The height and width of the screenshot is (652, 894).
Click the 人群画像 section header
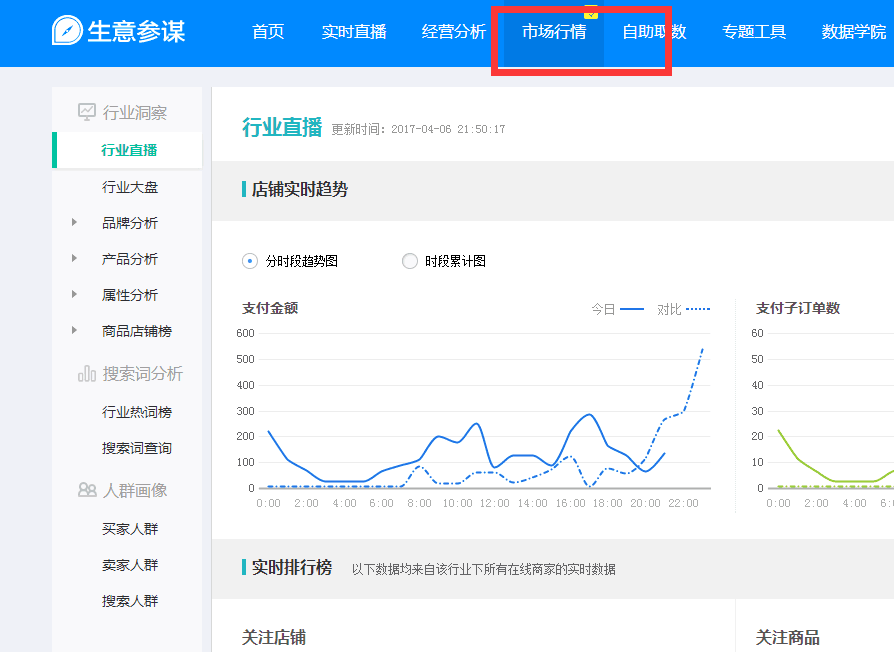[x=135, y=490]
